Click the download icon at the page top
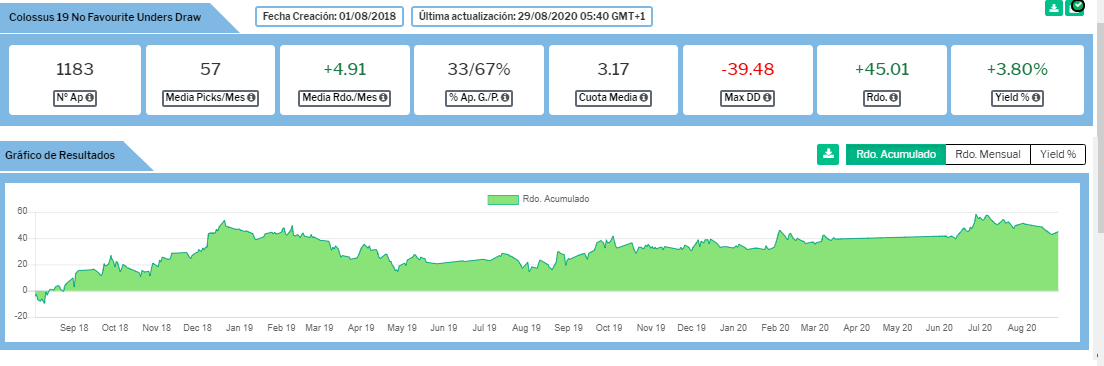This screenshot has height=366, width=1104. [x=1053, y=8]
